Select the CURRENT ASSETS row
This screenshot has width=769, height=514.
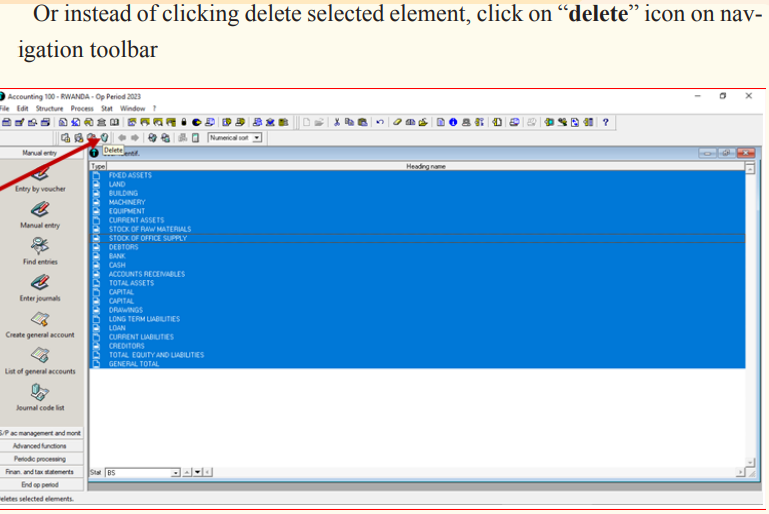tap(417, 220)
